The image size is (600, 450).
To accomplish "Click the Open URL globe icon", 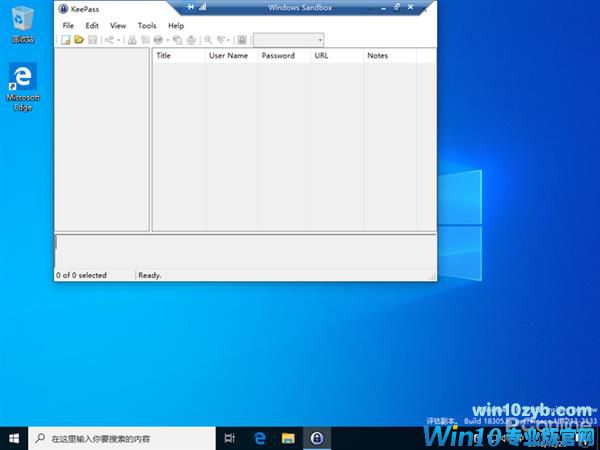I will coord(158,40).
